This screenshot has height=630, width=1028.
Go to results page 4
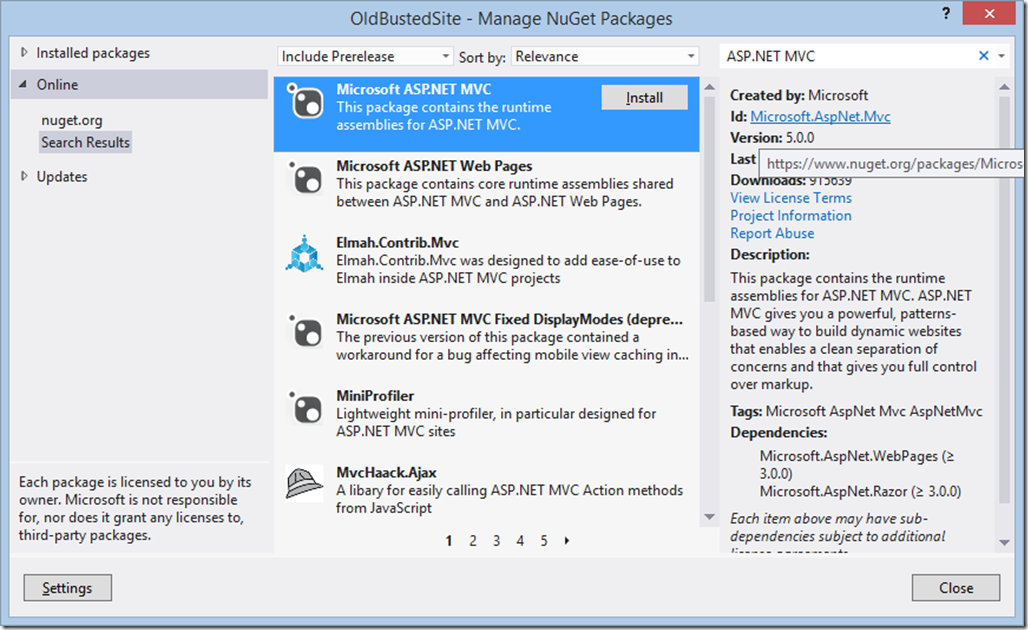(520, 541)
